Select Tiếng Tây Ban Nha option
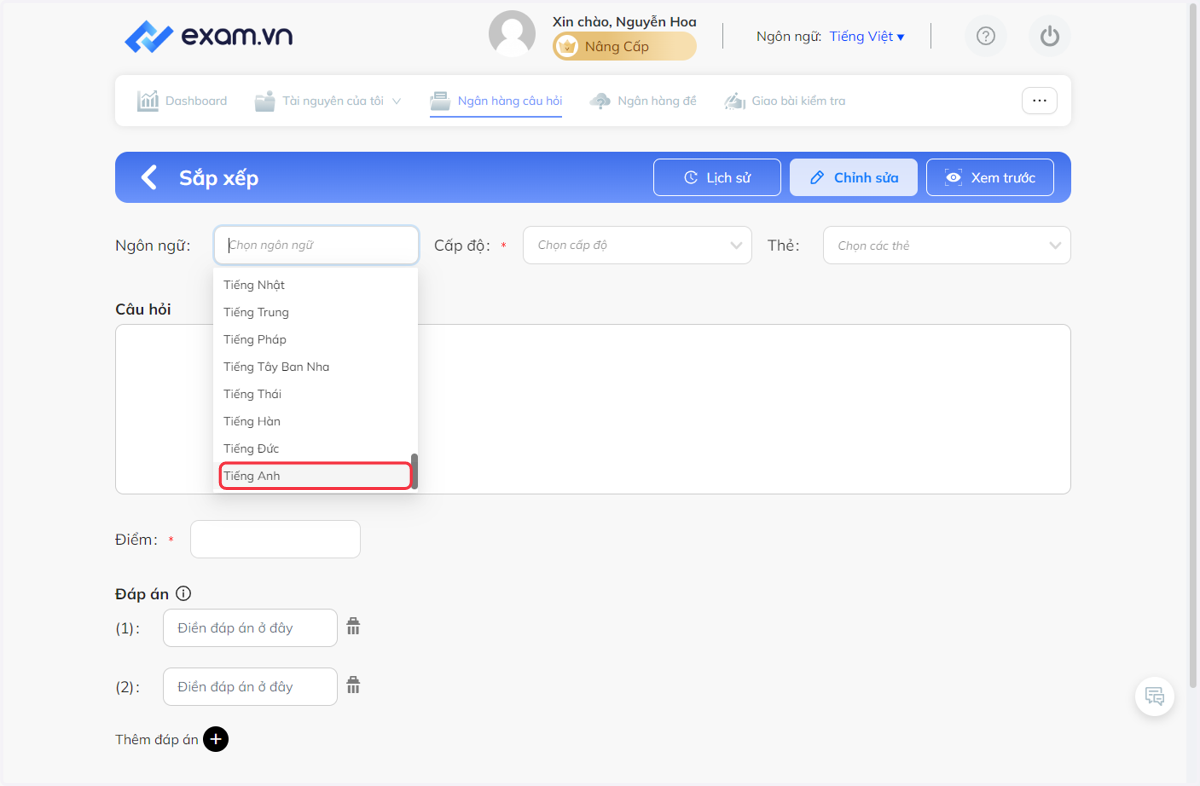The height and width of the screenshot is (786, 1200). click(x=315, y=367)
